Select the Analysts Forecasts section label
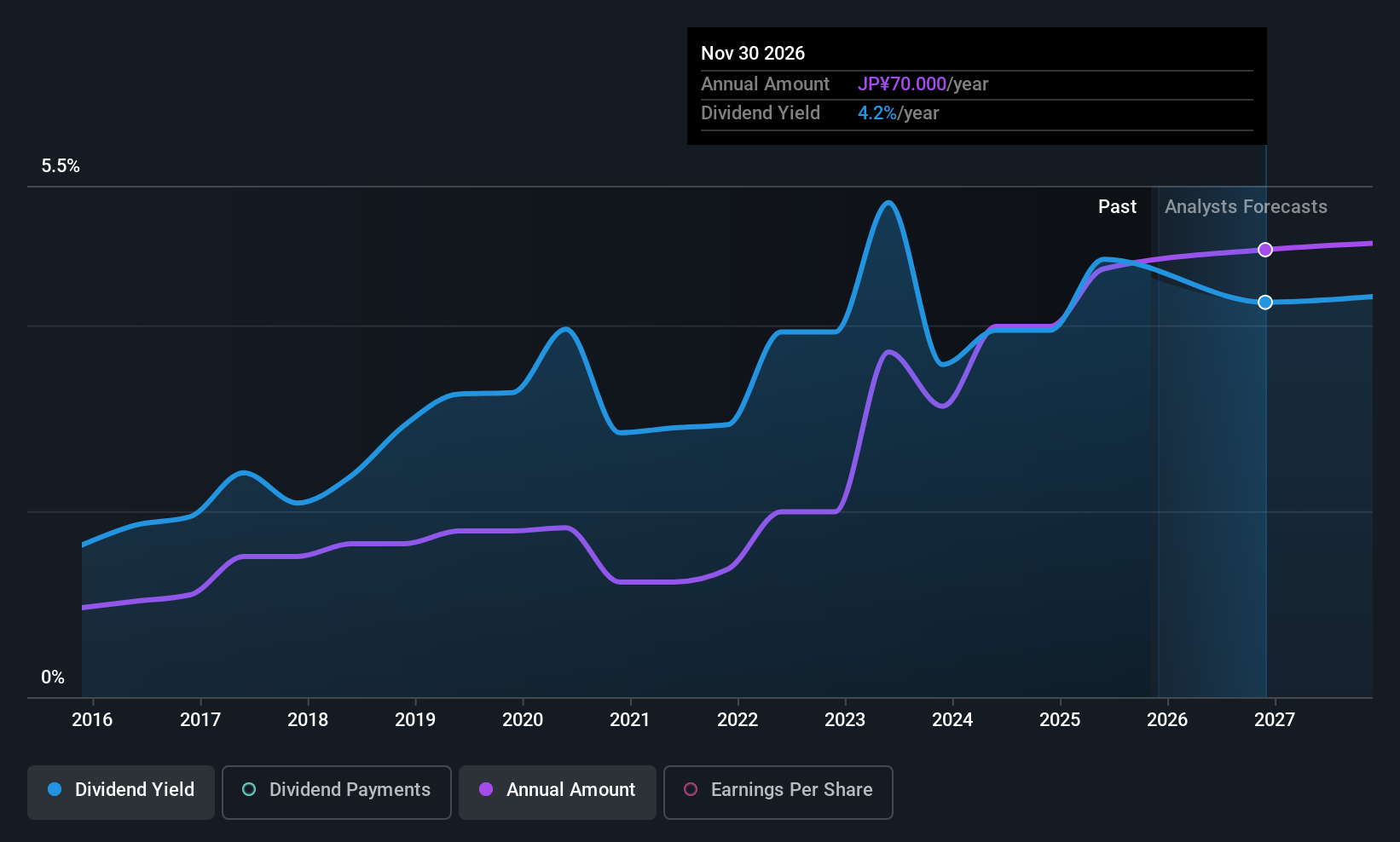Image resolution: width=1400 pixels, height=842 pixels. pyautogui.click(x=1246, y=207)
